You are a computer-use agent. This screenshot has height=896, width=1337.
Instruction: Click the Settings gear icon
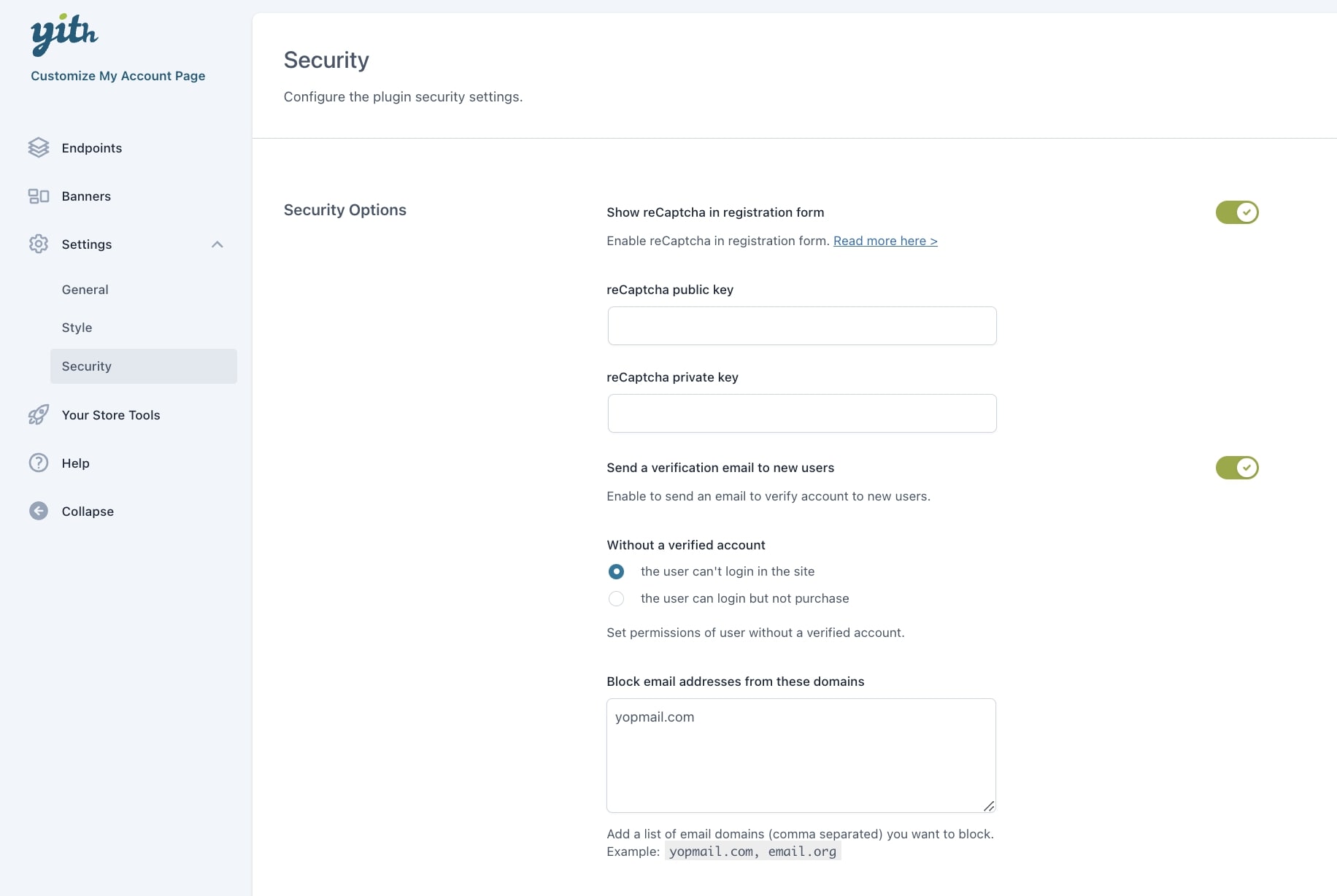(x=39, y=244)
